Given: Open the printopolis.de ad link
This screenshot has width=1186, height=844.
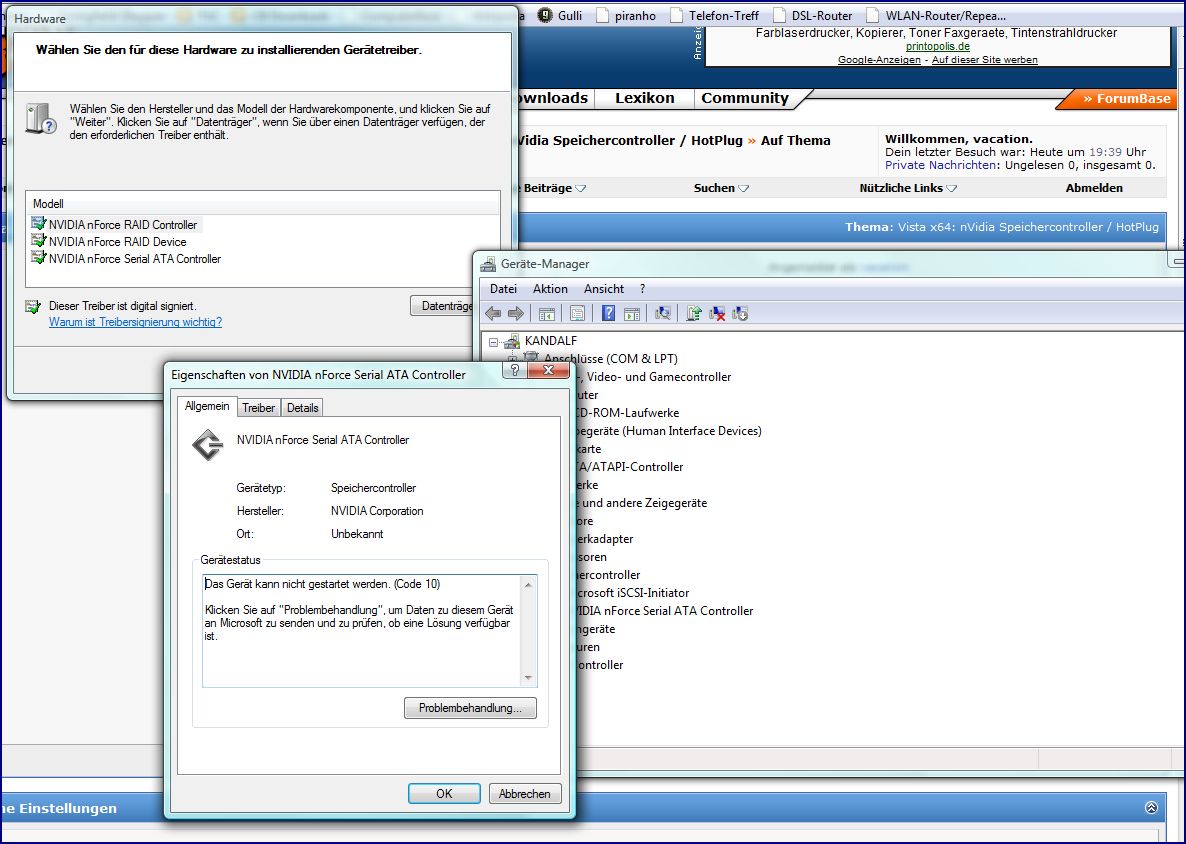Looking at the screenshot, I should click(937, 46).
